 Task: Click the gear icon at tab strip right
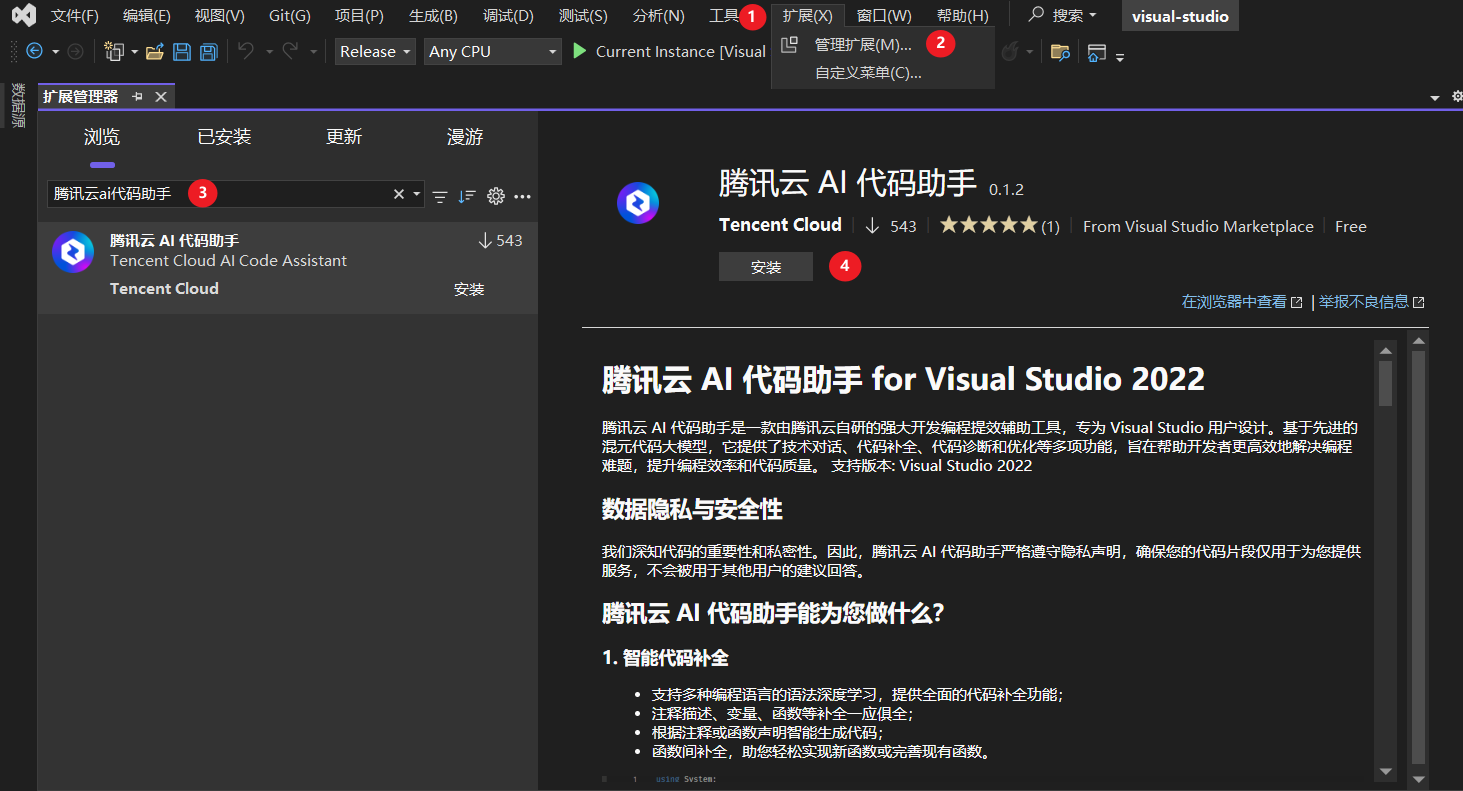(x=1456, y=97)
